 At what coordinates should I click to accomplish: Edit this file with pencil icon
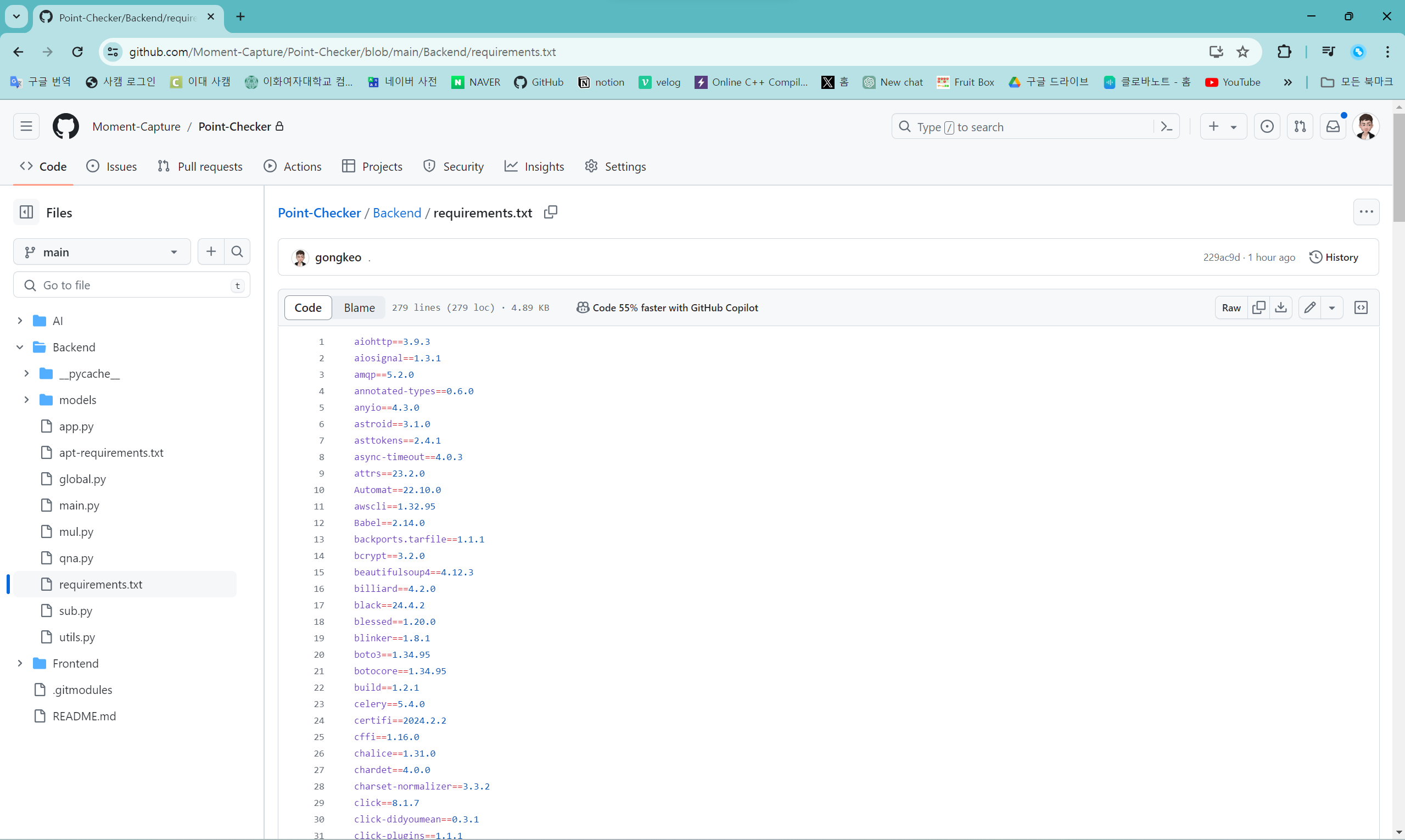(1309, 307)
